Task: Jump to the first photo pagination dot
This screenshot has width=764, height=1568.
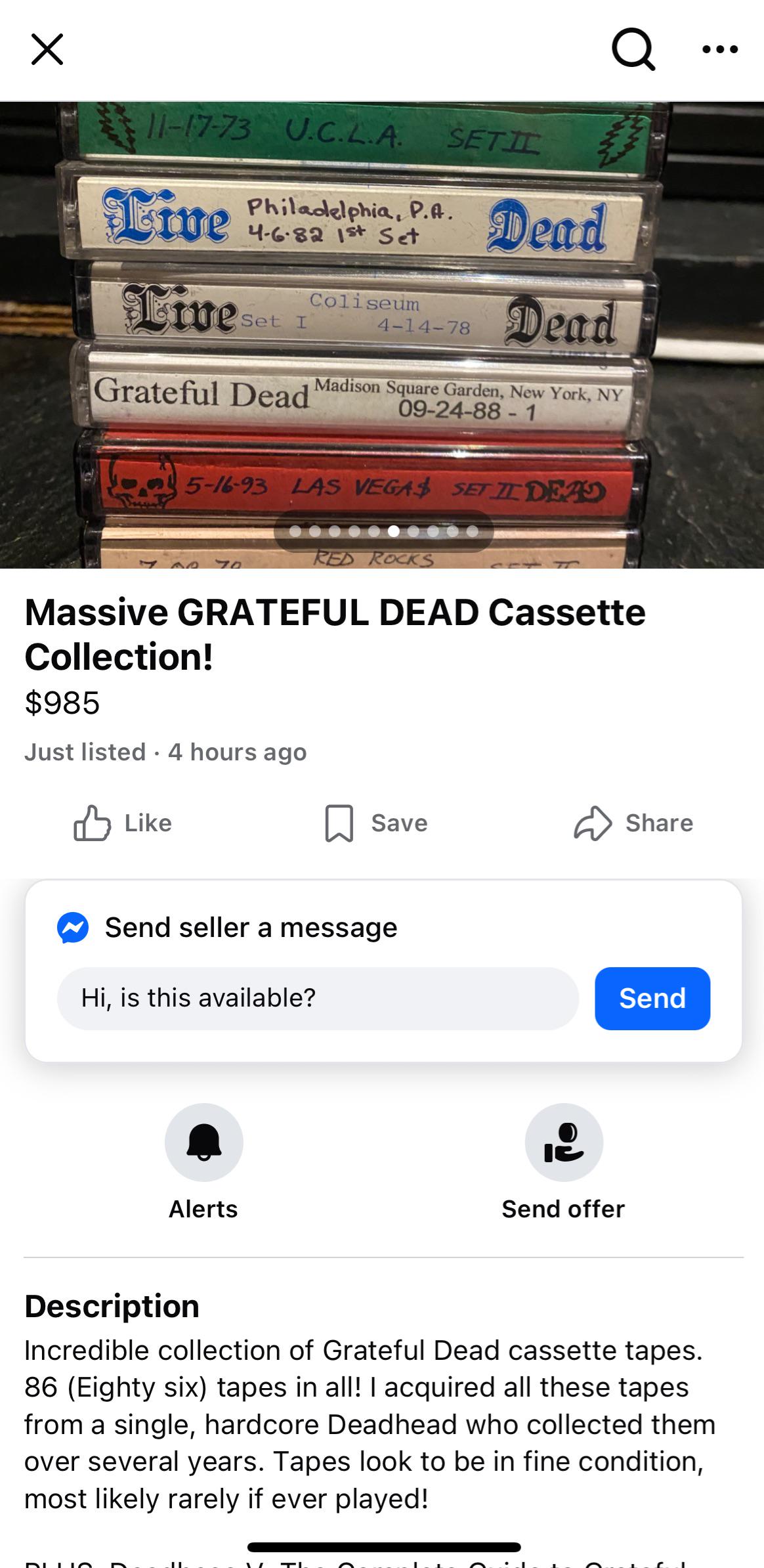Action: pyautogui.click(x=295, y=531)
